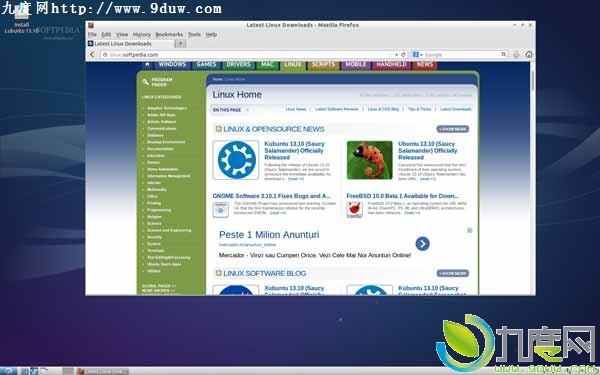The width and height of the screenshot is (600, 375).
Task: Click the Softpedia home icon tab
Action: click(147, 64)
